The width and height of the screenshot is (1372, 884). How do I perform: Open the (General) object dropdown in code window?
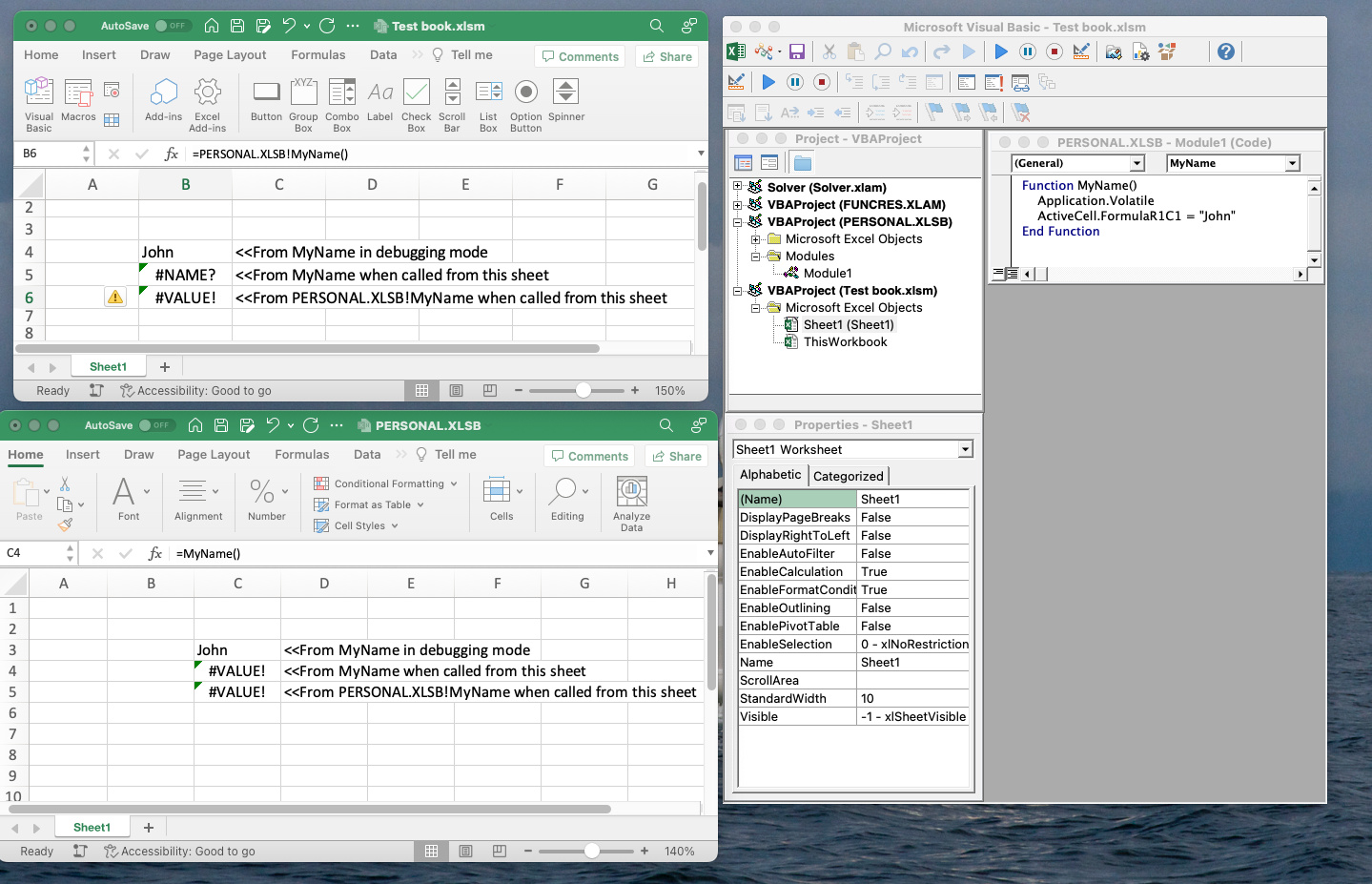coord(1137,163)
